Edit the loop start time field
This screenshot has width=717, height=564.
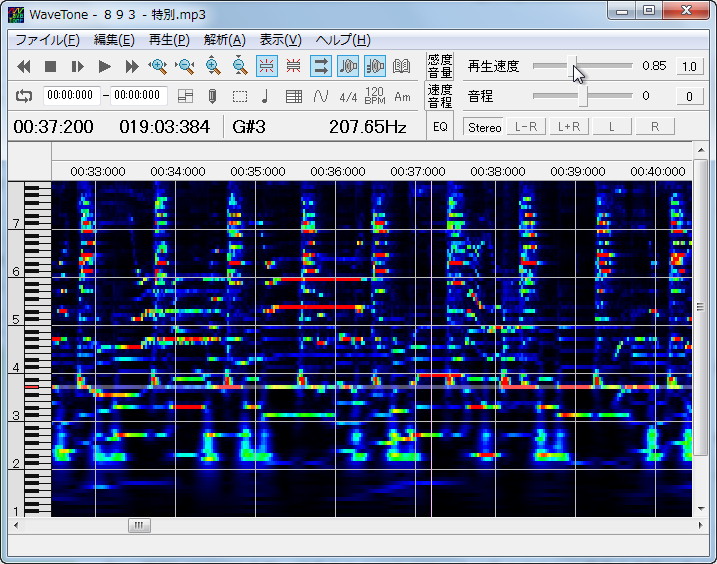click(x=70, y=95)
